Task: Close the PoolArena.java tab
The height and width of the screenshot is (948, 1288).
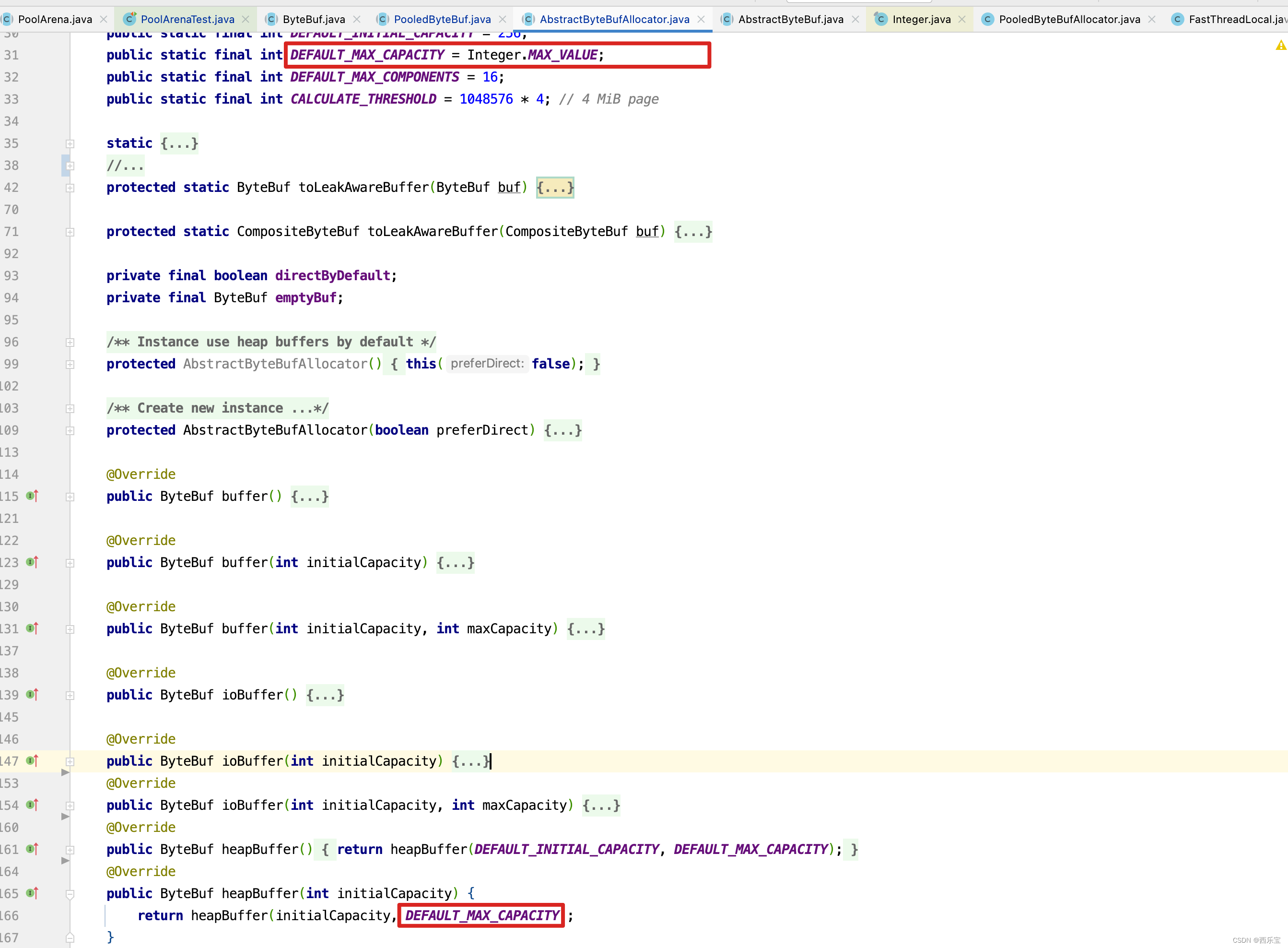Action: coord(104,19)
